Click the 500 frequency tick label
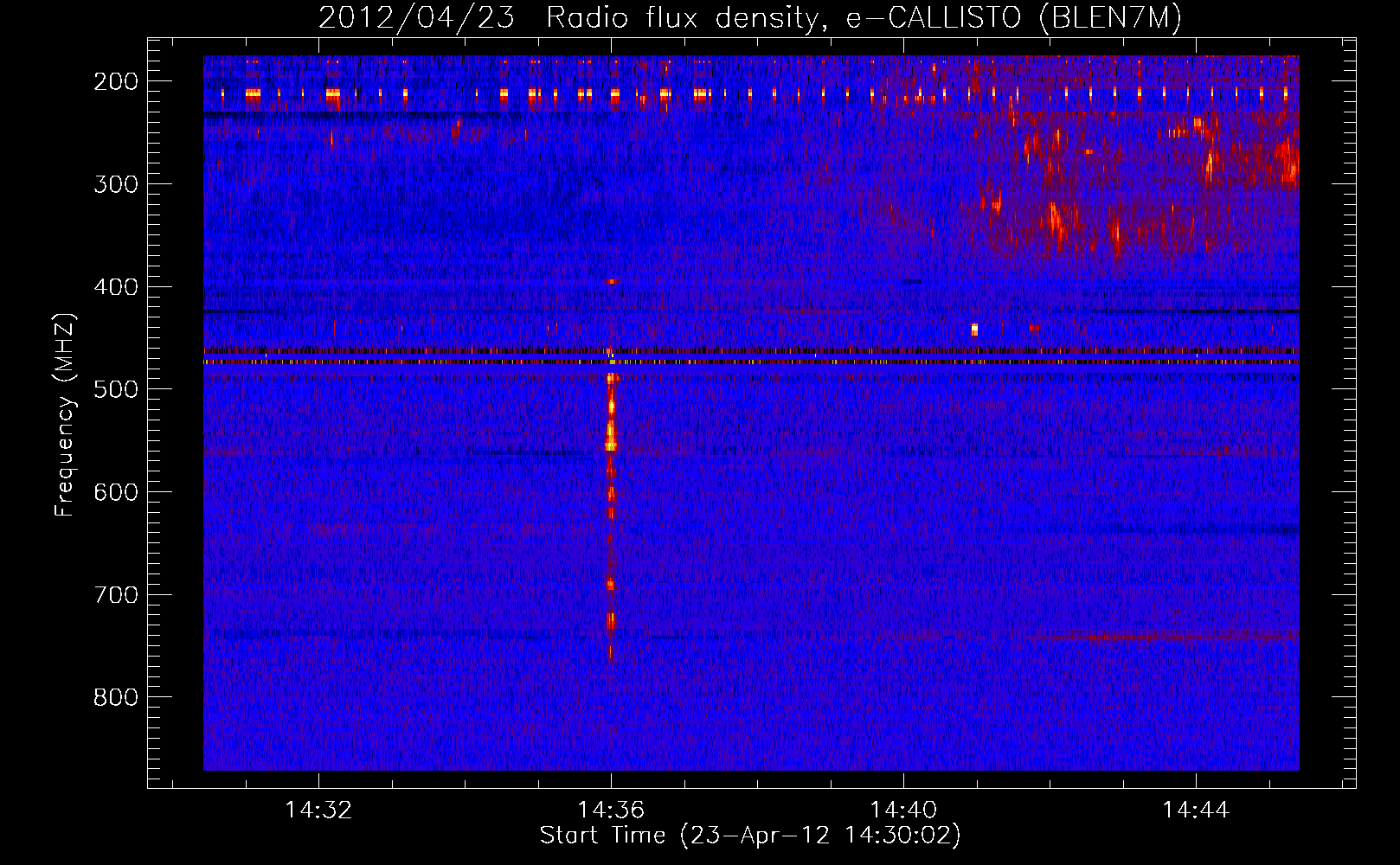 pyautogui.click(x=116, y=389)
